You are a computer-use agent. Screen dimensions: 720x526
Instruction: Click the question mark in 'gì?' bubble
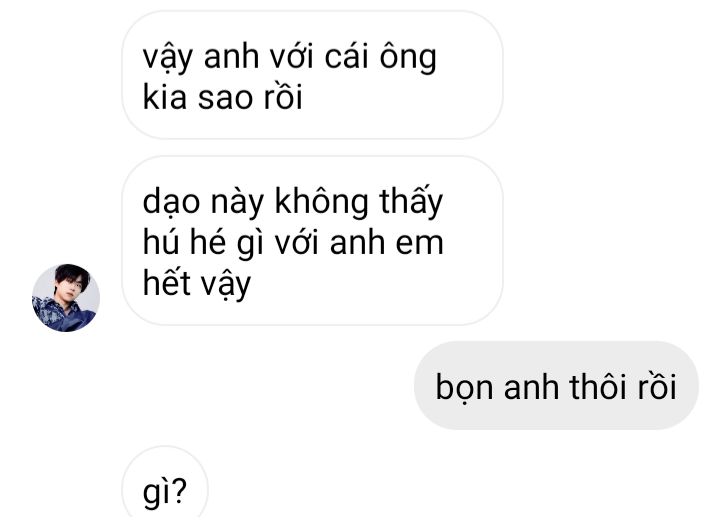tap(180, 490)
